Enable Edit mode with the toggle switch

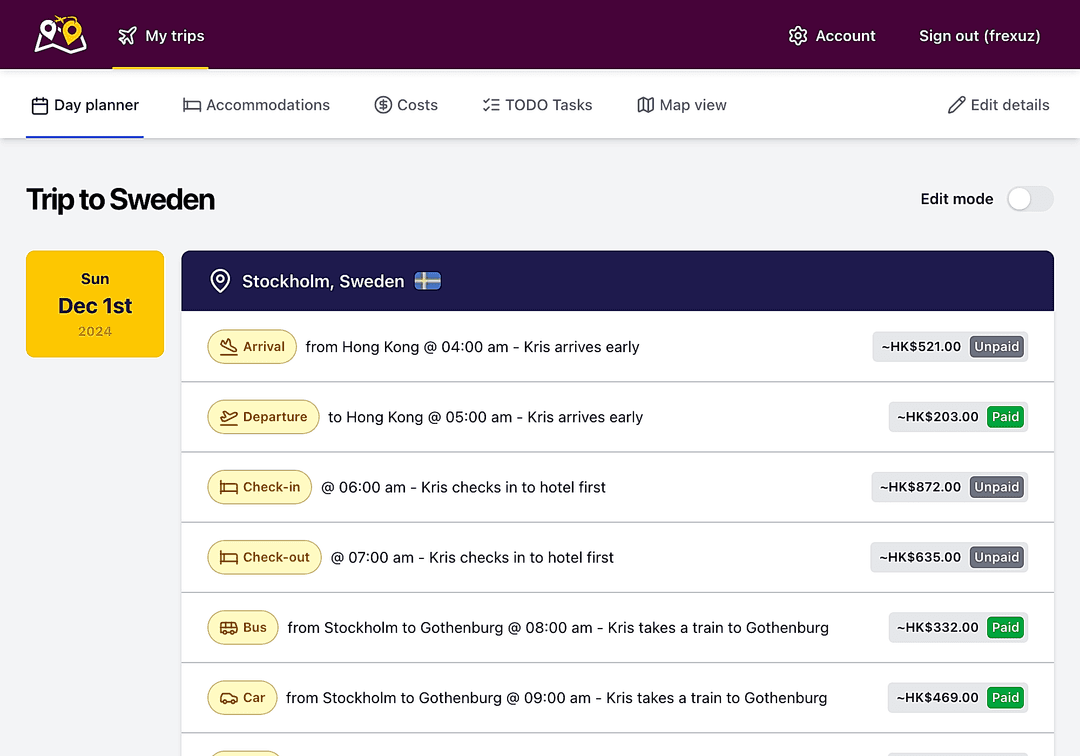(1029, 199)
